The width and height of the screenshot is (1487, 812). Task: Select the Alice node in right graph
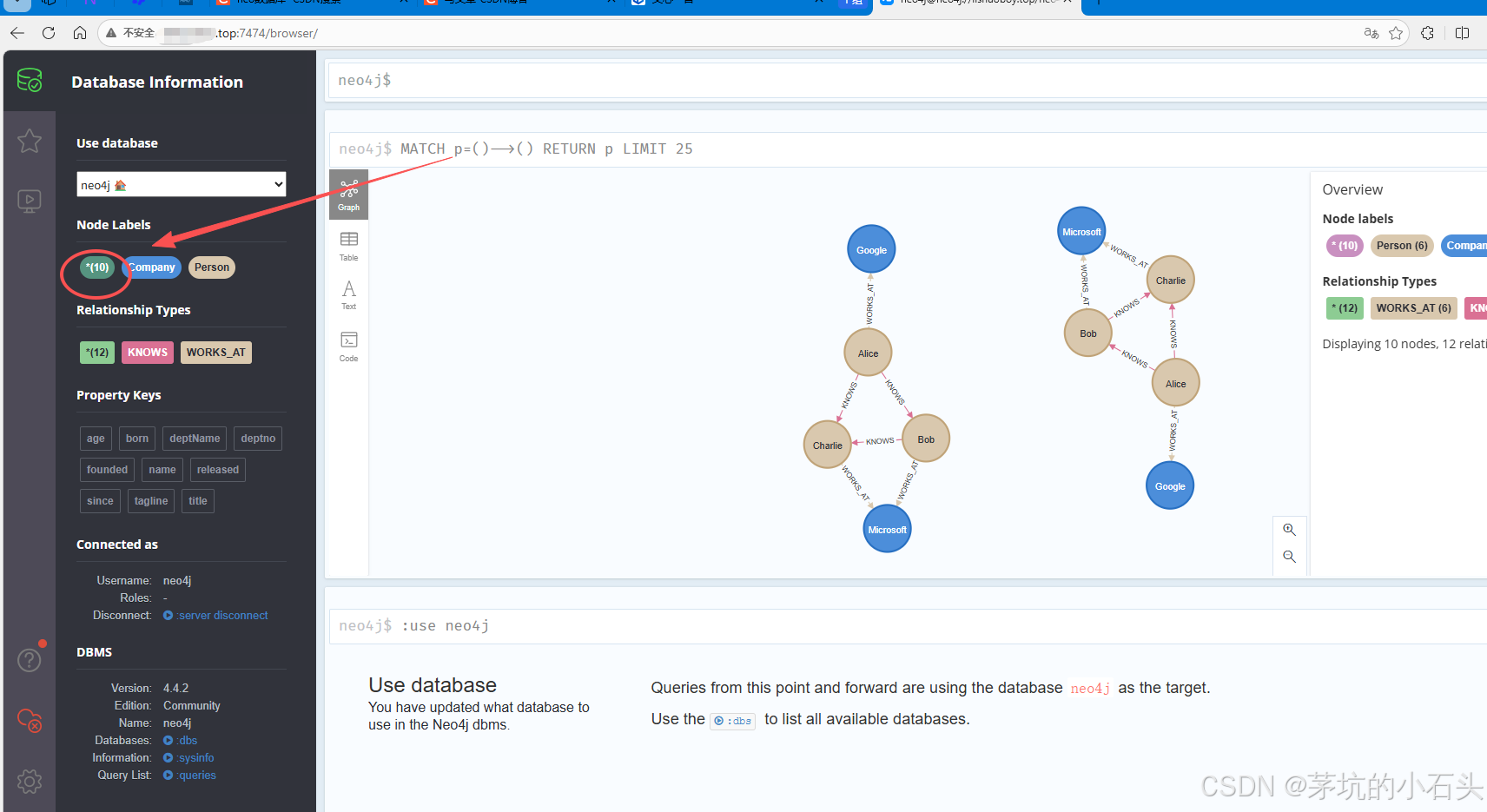(1176, 384)
